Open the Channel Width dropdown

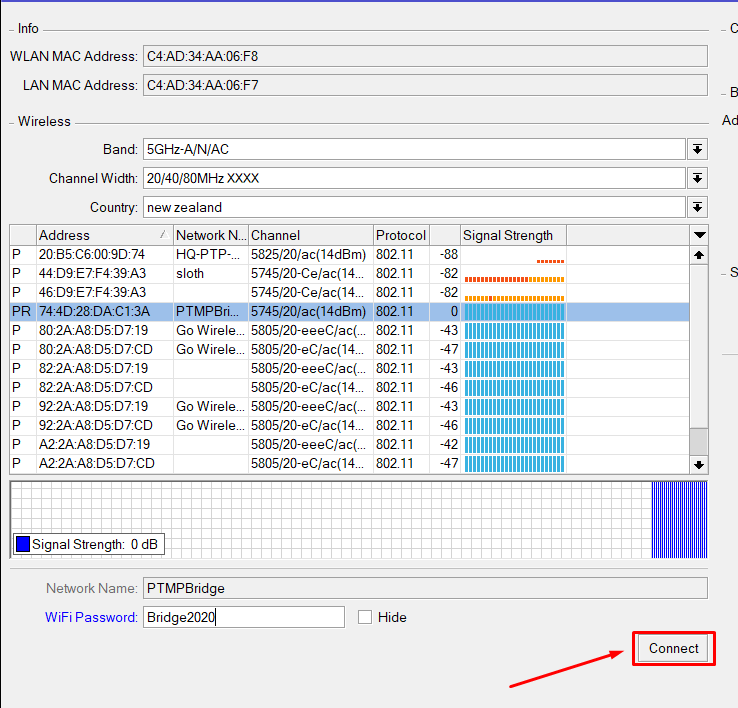697,178
